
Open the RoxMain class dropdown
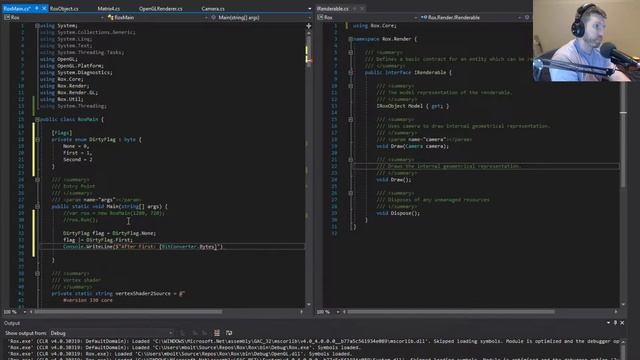158,18
